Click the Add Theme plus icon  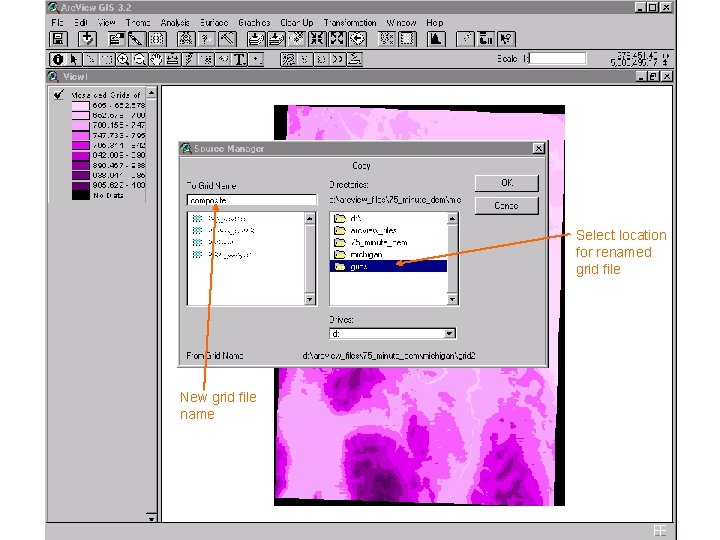click(87, 39)
